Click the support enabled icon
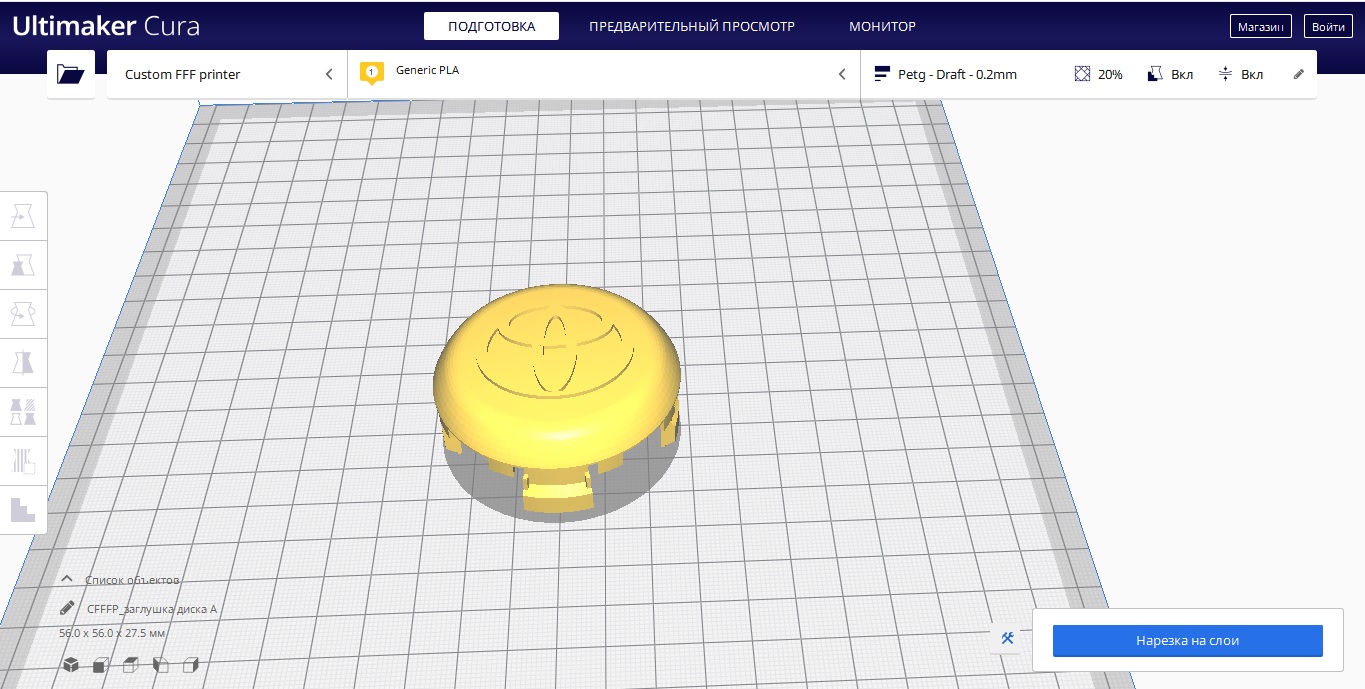This screenshot has height=689, width=1365. [1155, 74]
